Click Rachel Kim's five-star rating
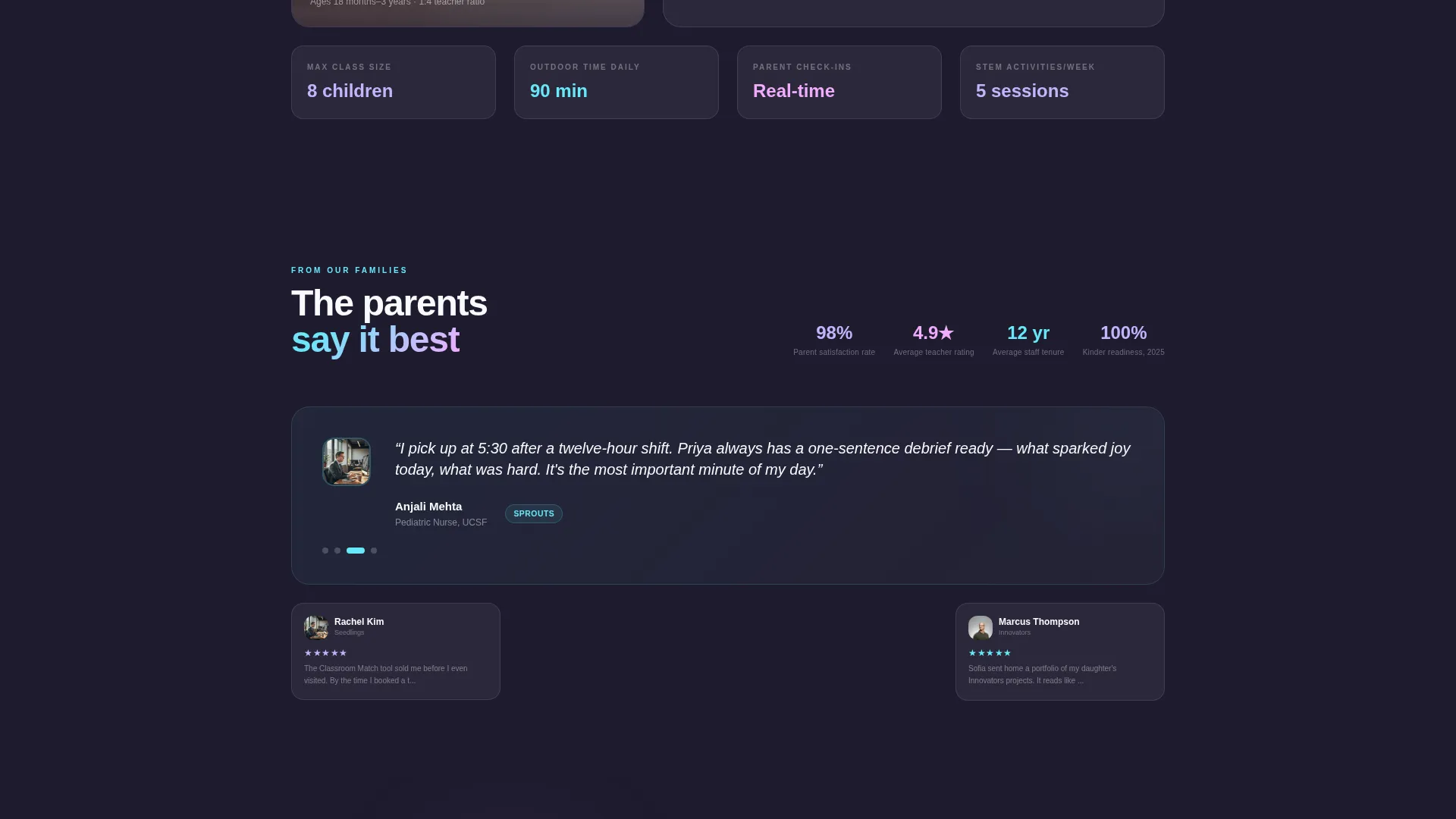 [325, 653]
